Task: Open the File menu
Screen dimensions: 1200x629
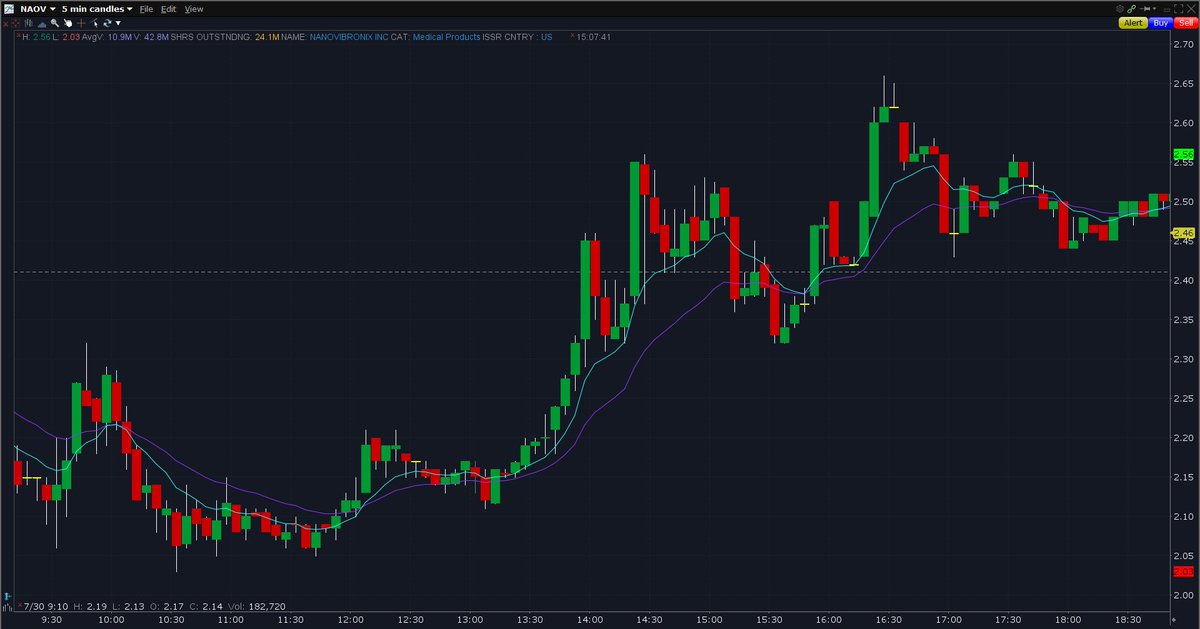Action: (x=146, y=9)
